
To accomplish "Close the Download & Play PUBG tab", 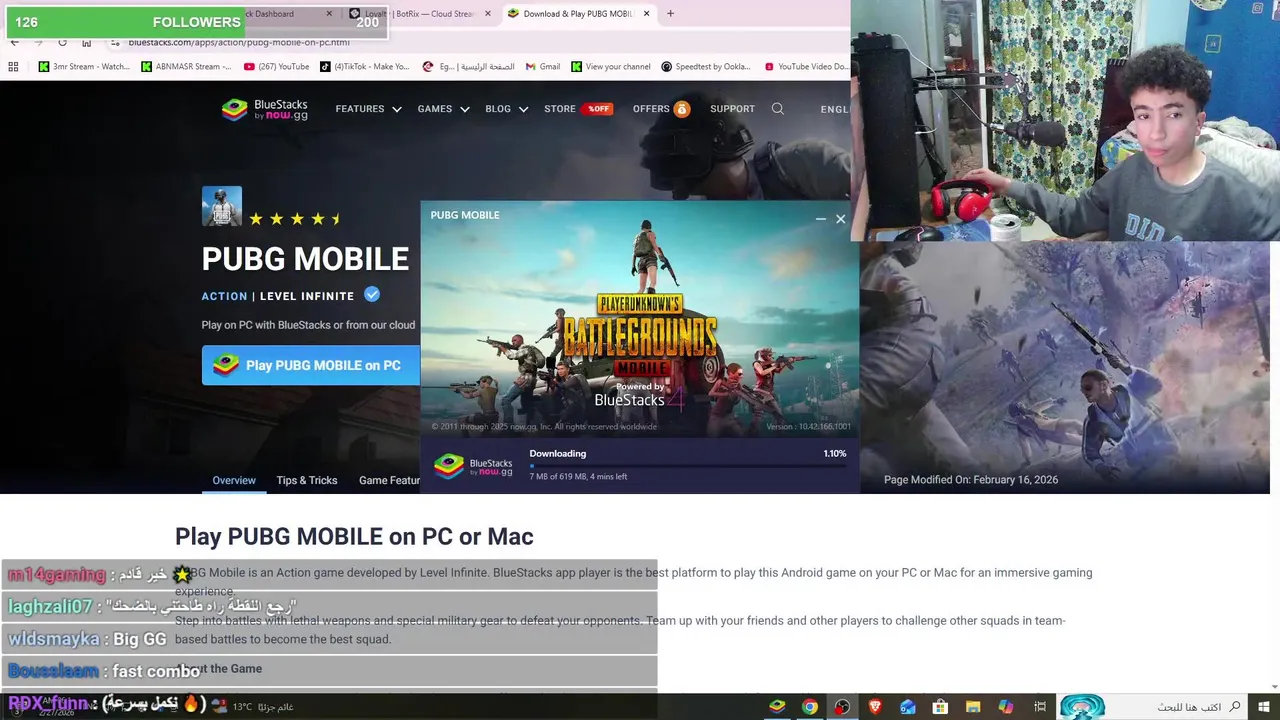I will coord(646,14).
